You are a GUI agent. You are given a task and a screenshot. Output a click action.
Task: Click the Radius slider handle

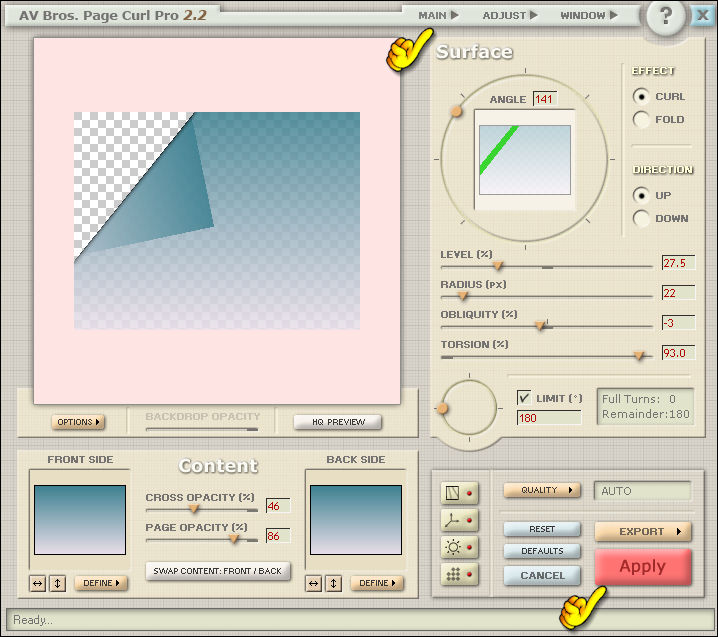coord(463,296)
